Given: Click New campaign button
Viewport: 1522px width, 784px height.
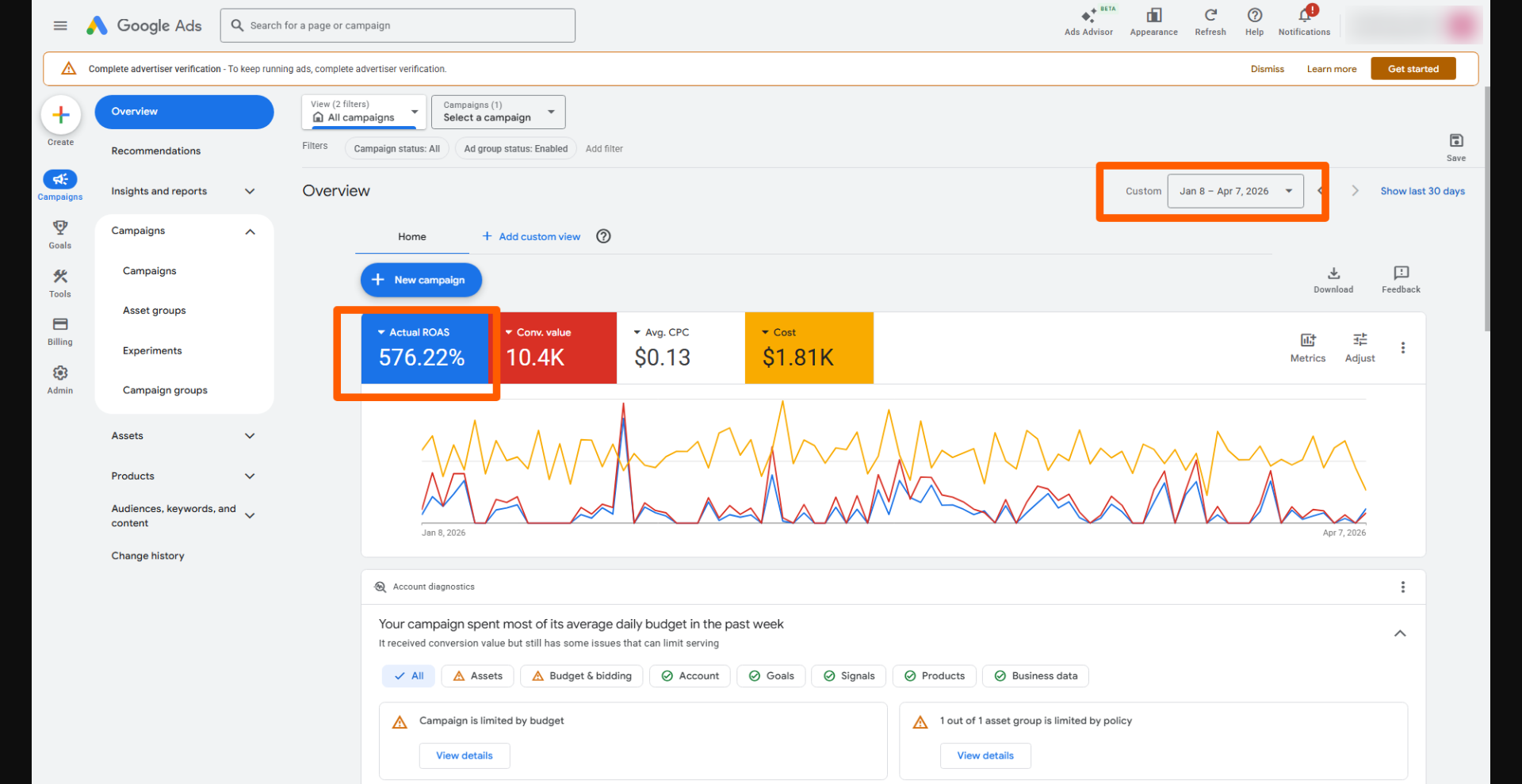Looking at the screenshot, I should 421,280.
